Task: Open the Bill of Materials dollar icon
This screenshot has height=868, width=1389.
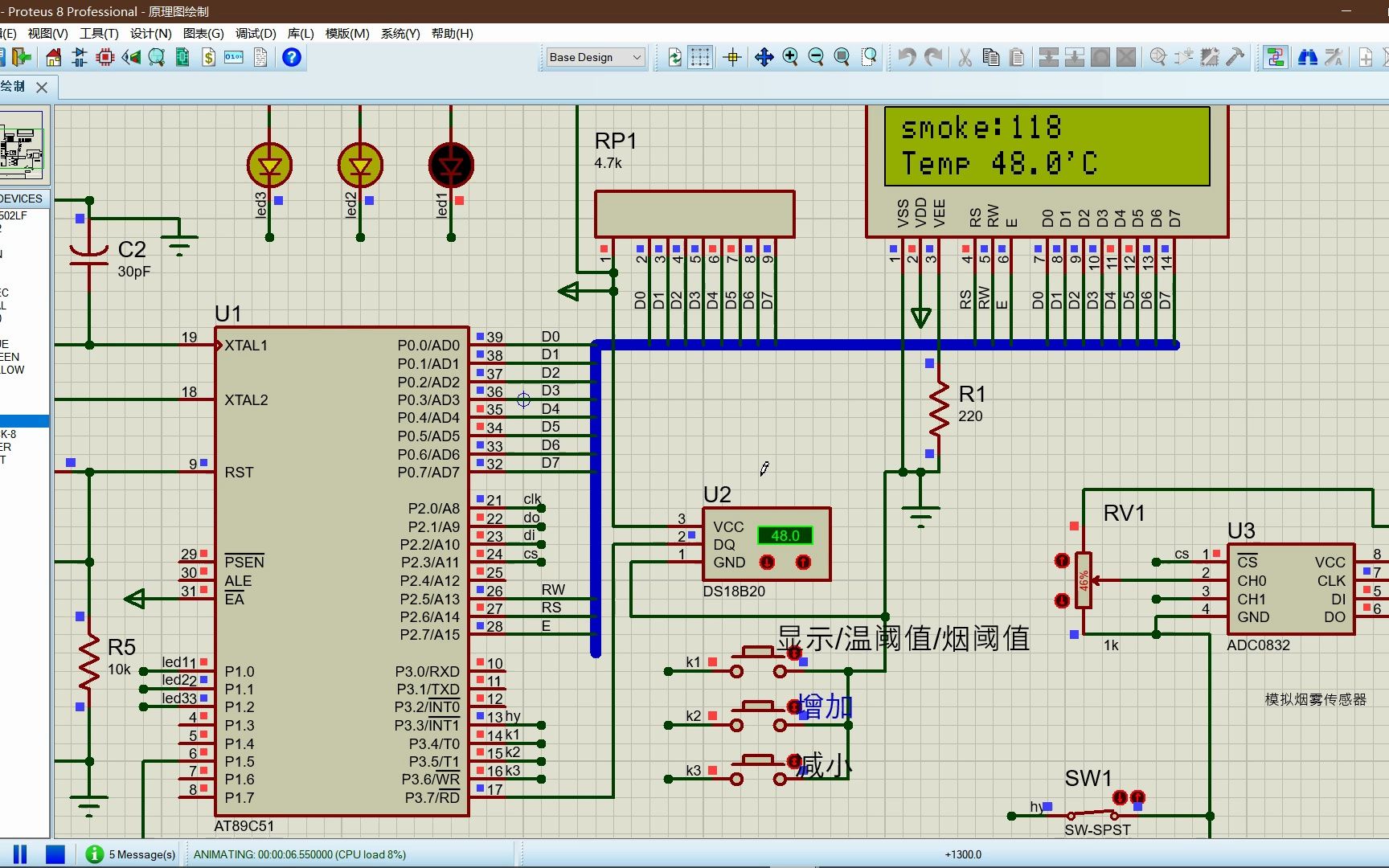Action: pyautogui.click(x=208, y=57)
